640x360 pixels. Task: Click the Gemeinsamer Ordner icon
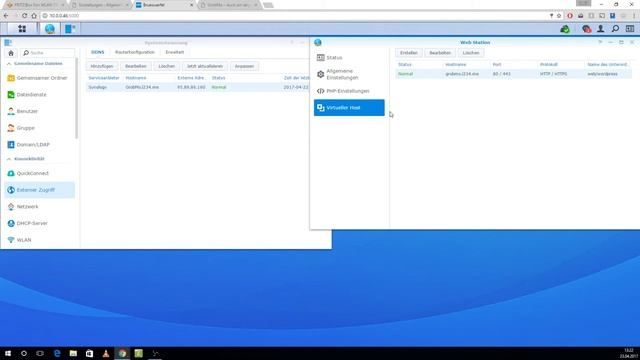click(11, 78)
